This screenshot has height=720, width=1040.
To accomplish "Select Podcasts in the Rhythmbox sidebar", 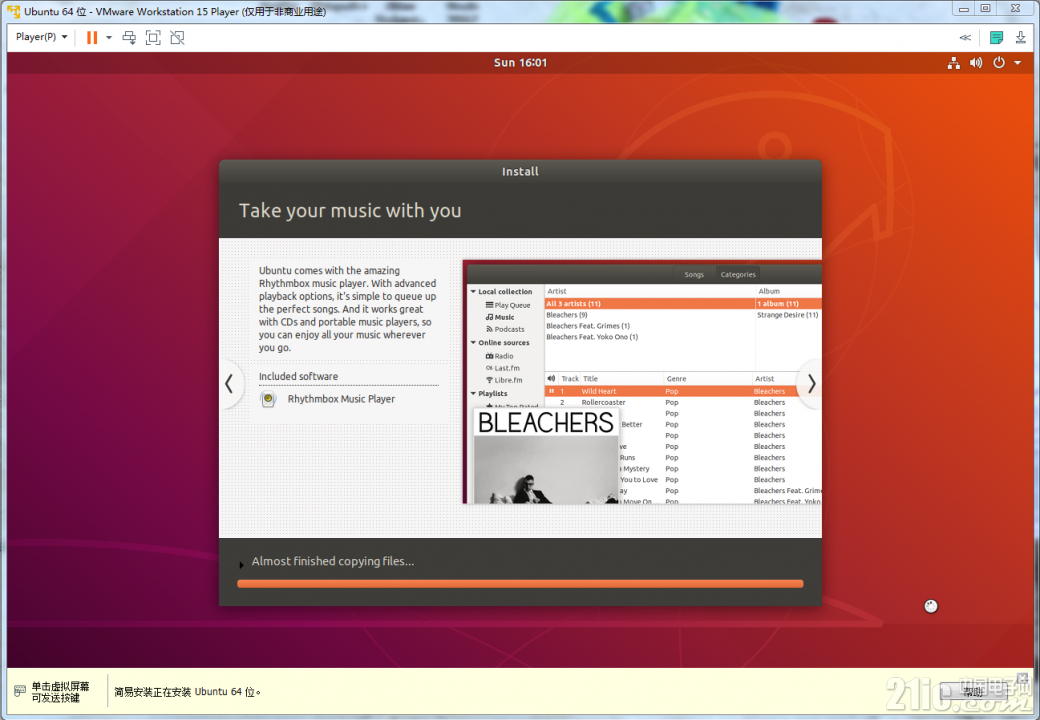I will click(x=505, y=329).
